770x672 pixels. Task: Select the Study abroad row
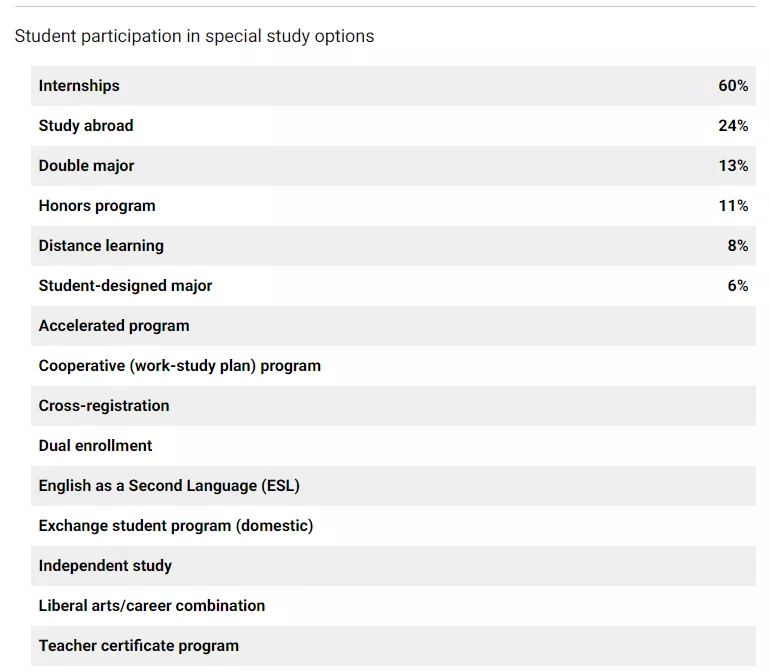86,126
